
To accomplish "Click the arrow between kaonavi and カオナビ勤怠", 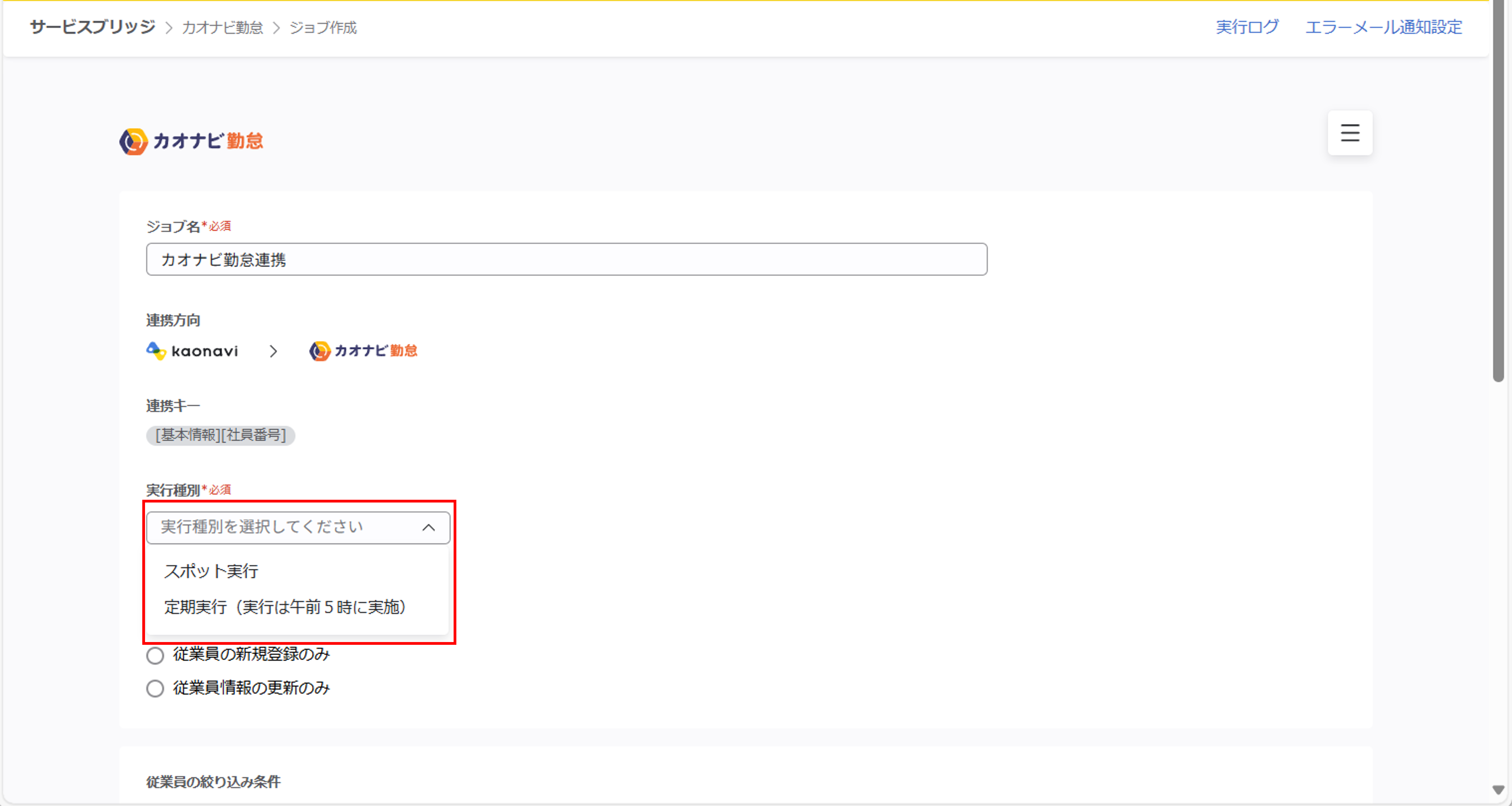I will coord(273,352).
